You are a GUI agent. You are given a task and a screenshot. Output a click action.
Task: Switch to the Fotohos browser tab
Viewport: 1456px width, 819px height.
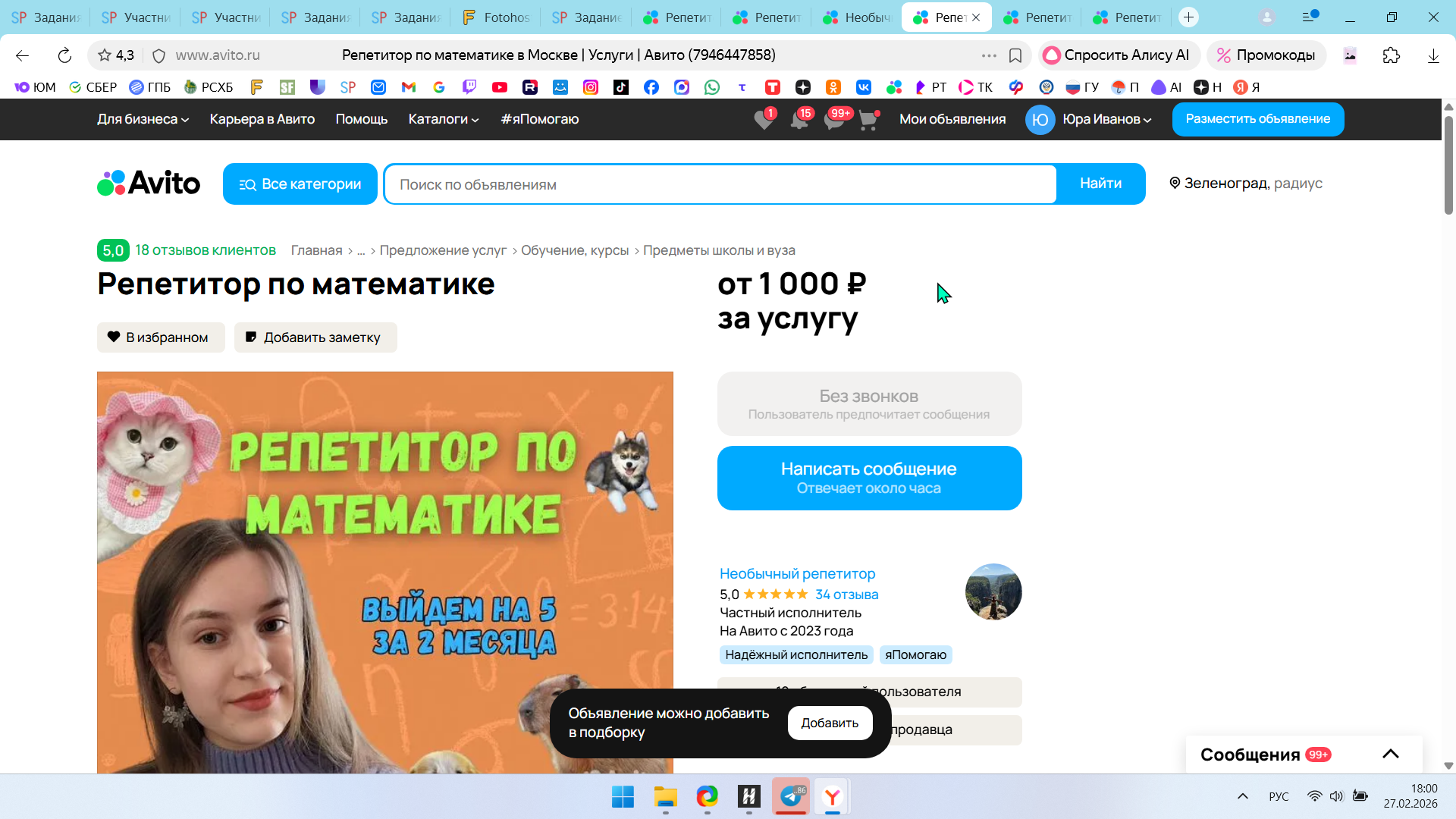497,17
